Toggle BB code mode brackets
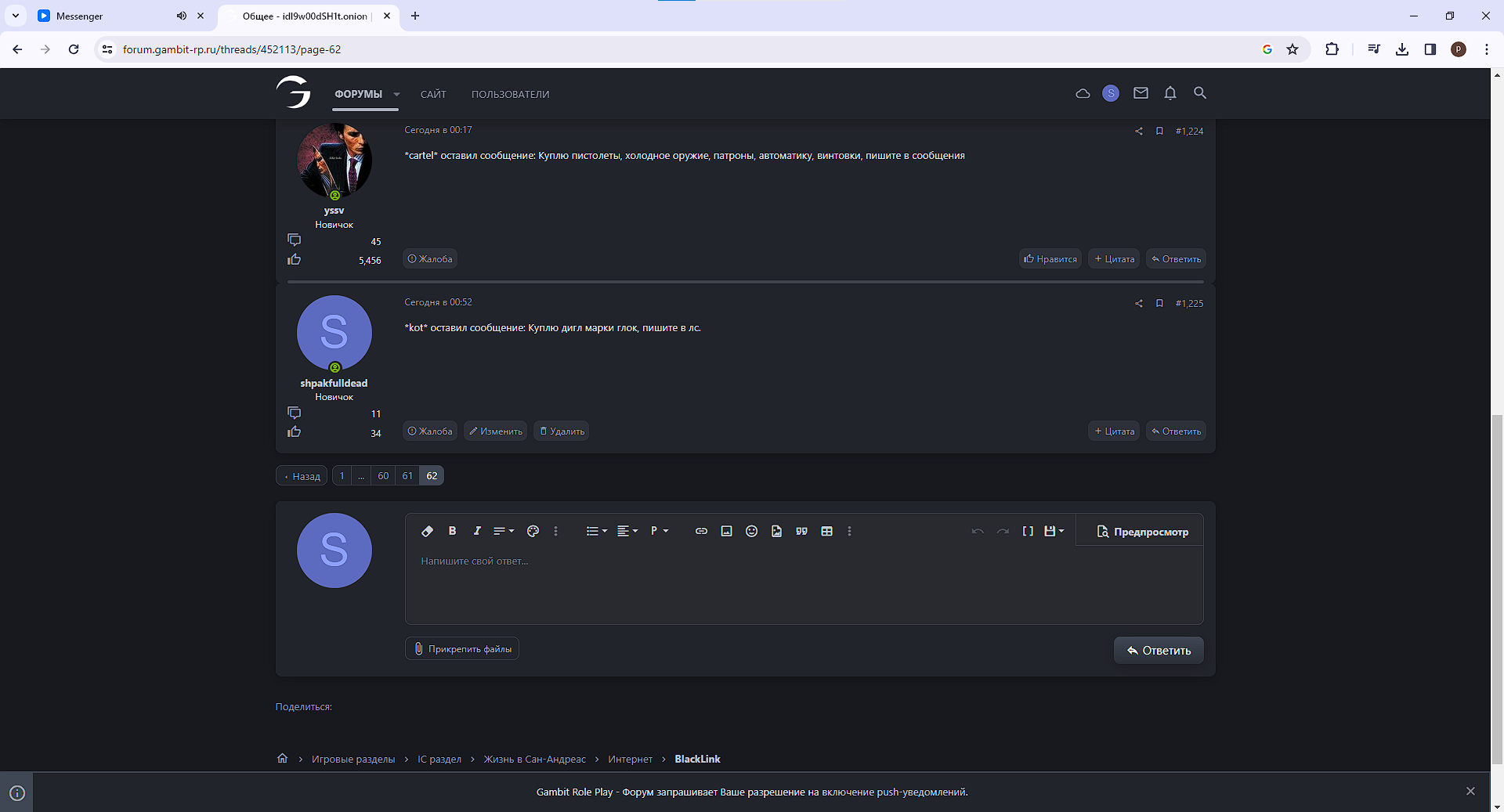1504x812 pixels. [1028, 531]
